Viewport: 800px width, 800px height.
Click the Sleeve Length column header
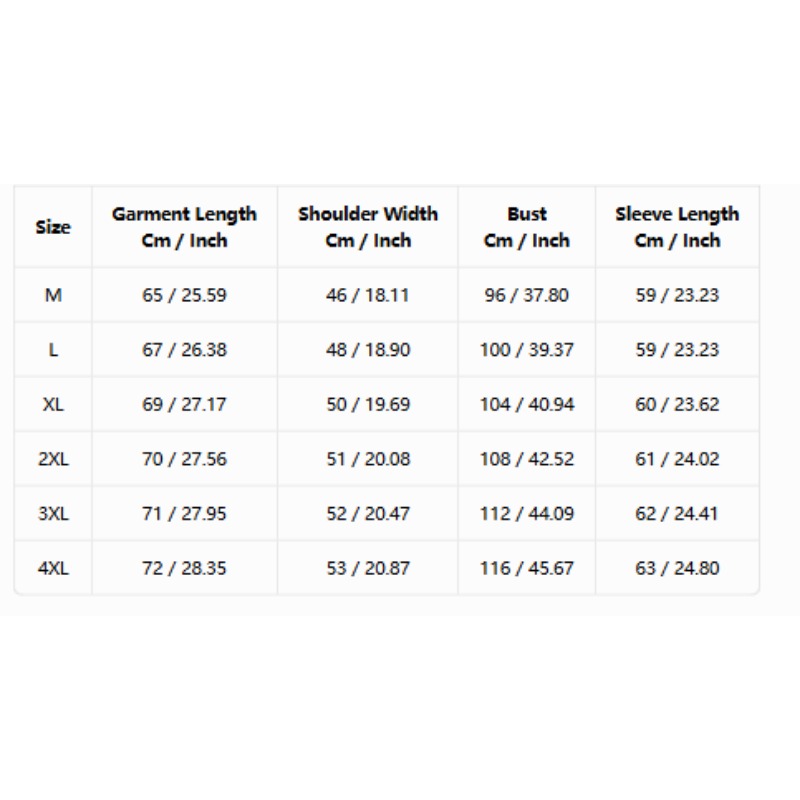point(677,227)
